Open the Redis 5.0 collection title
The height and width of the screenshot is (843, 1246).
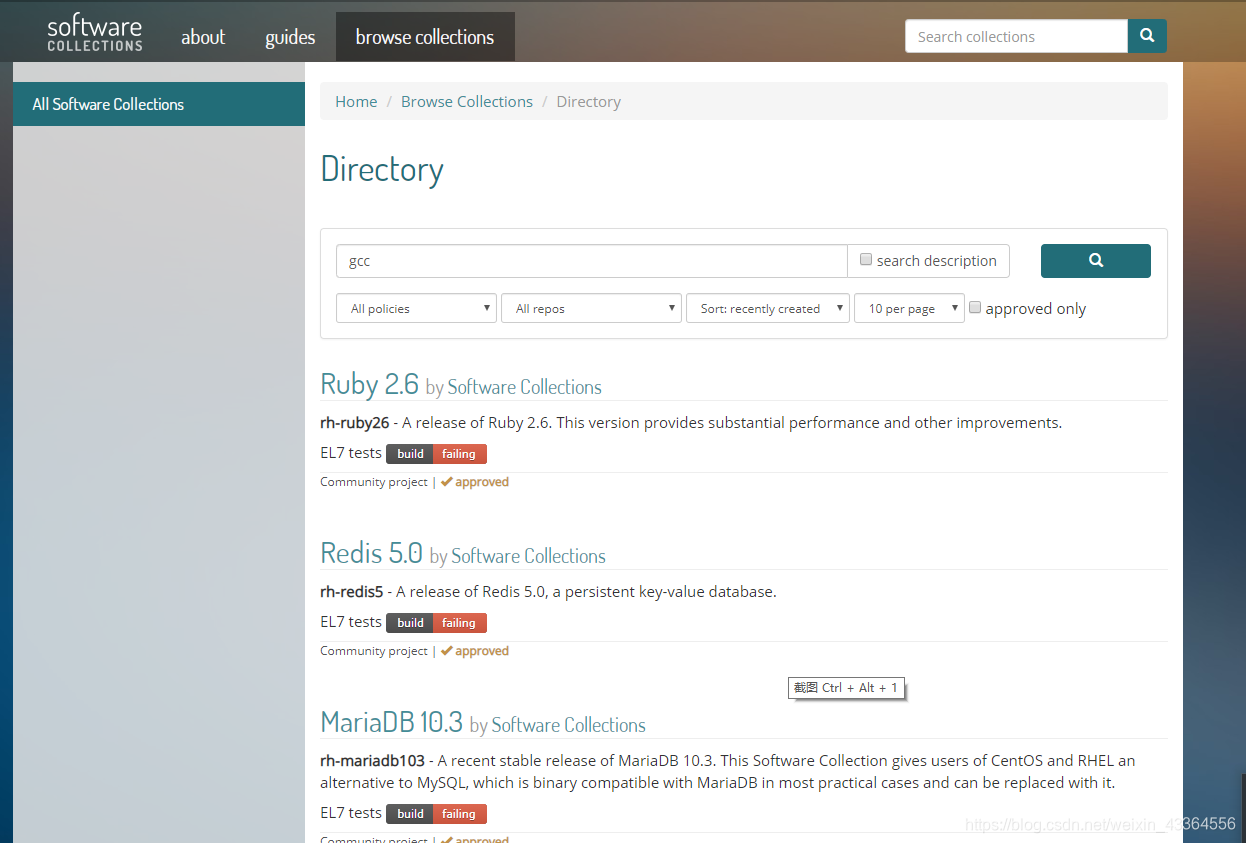[371, 553]
